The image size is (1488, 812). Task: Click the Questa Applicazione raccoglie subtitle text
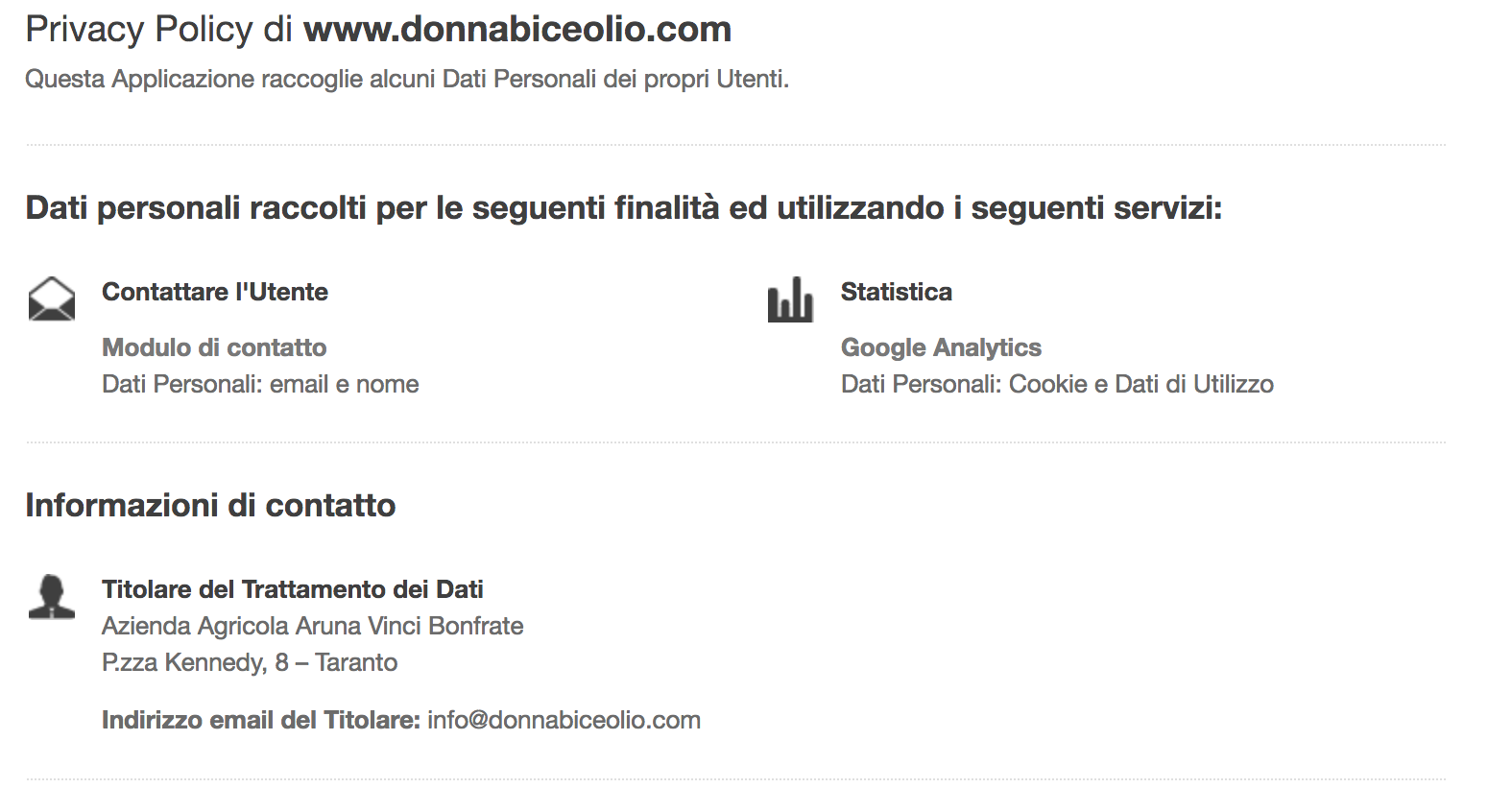[407, 79]
